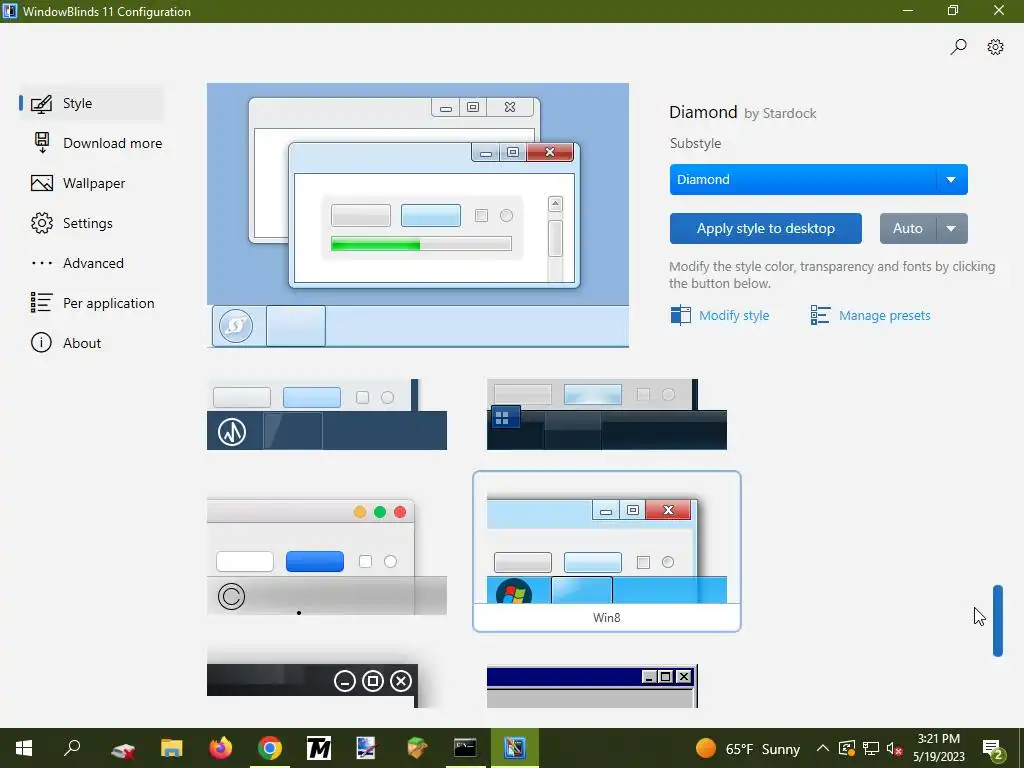
Task: Launch Firefox from the taskbar
Action: [221, 748]
